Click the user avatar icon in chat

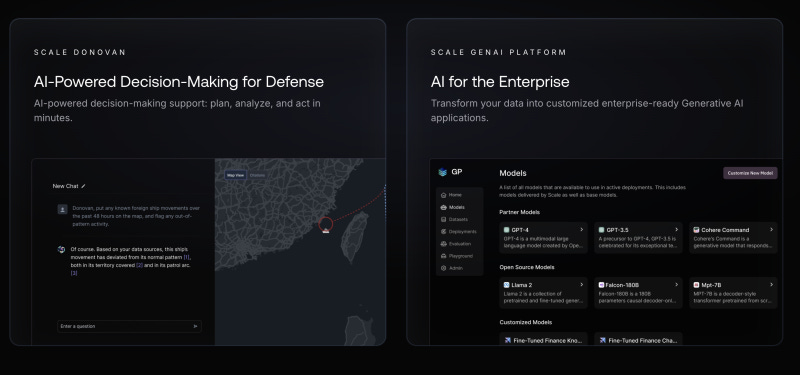(x=62, y=209)
